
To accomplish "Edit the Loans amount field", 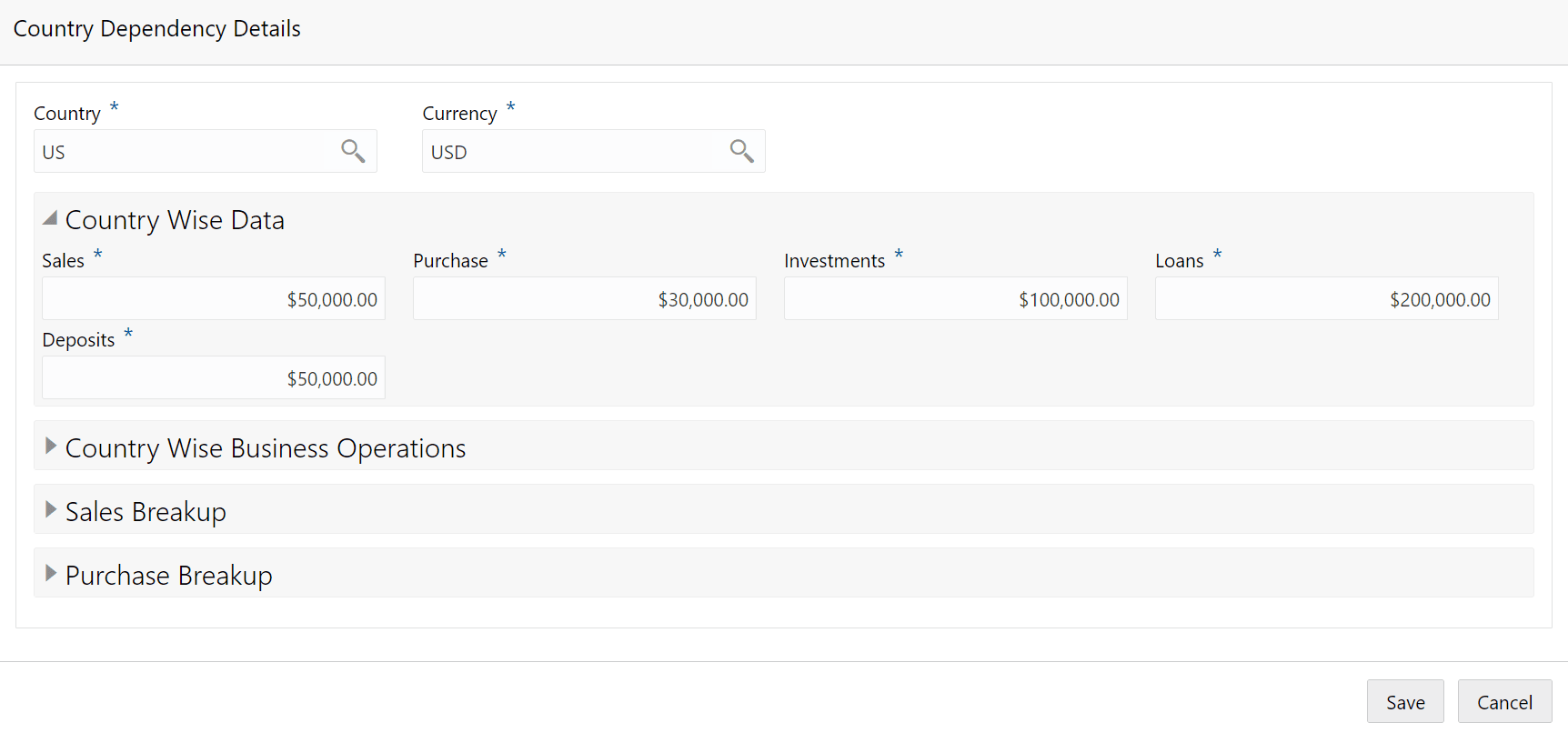I will click(1327, 298).
